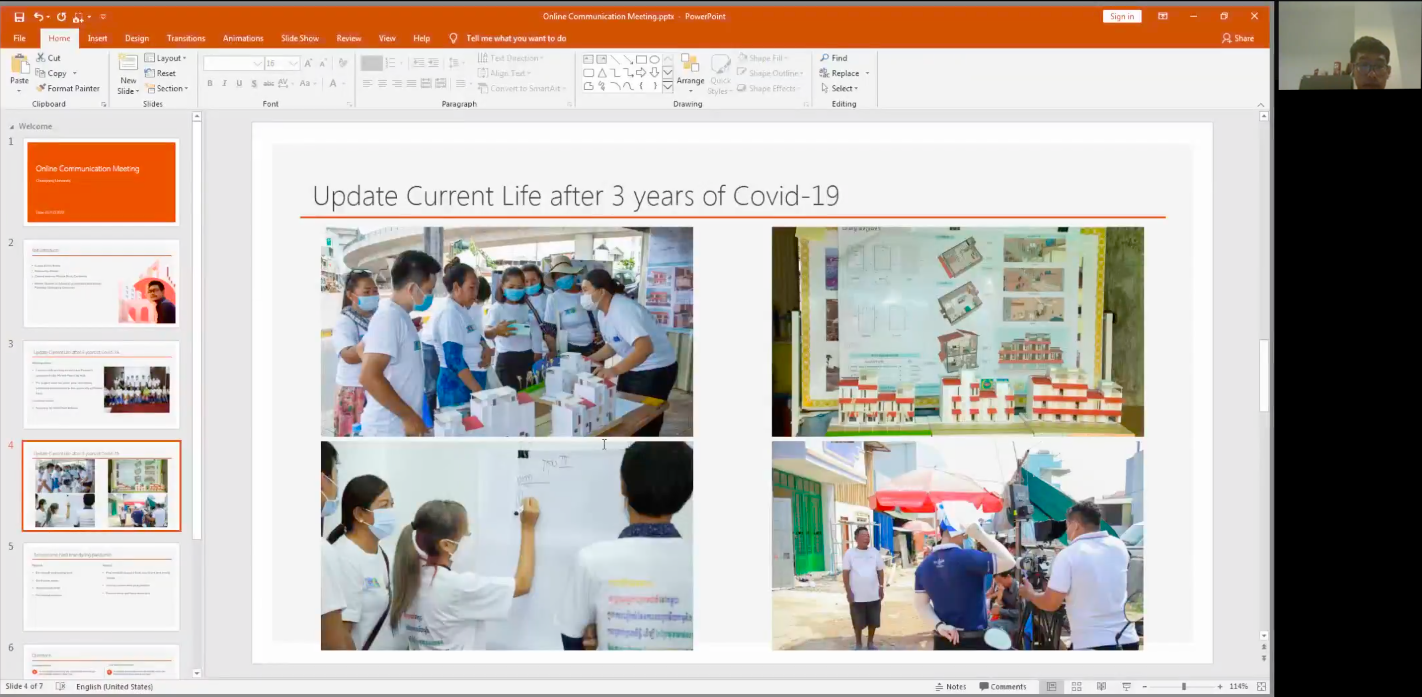The image size is (1422, 697).
Task: Collapse the ribbon with the up arrow
Action: pos(1262,103)
